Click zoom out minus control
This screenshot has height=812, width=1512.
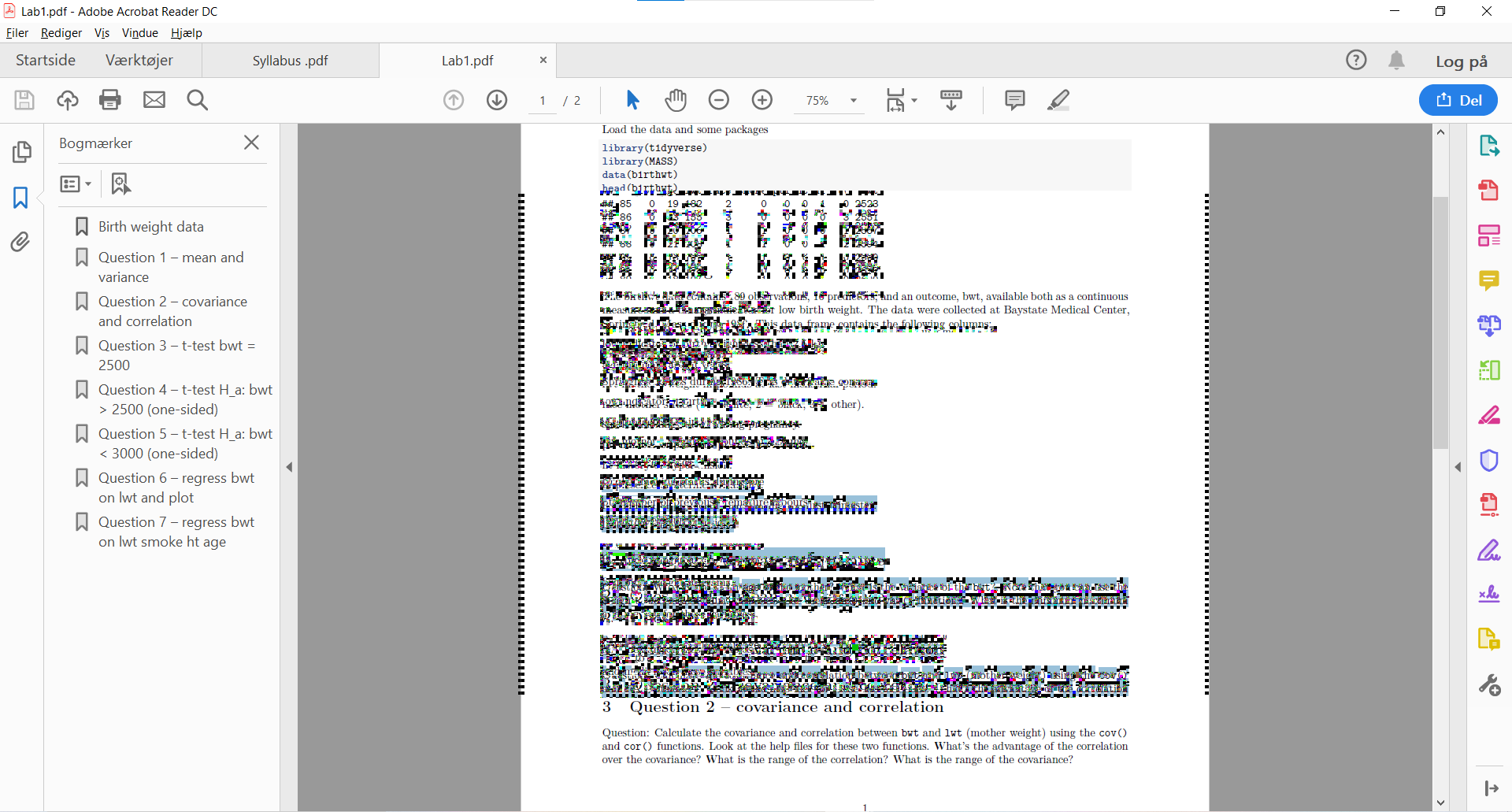pos(719,100)
